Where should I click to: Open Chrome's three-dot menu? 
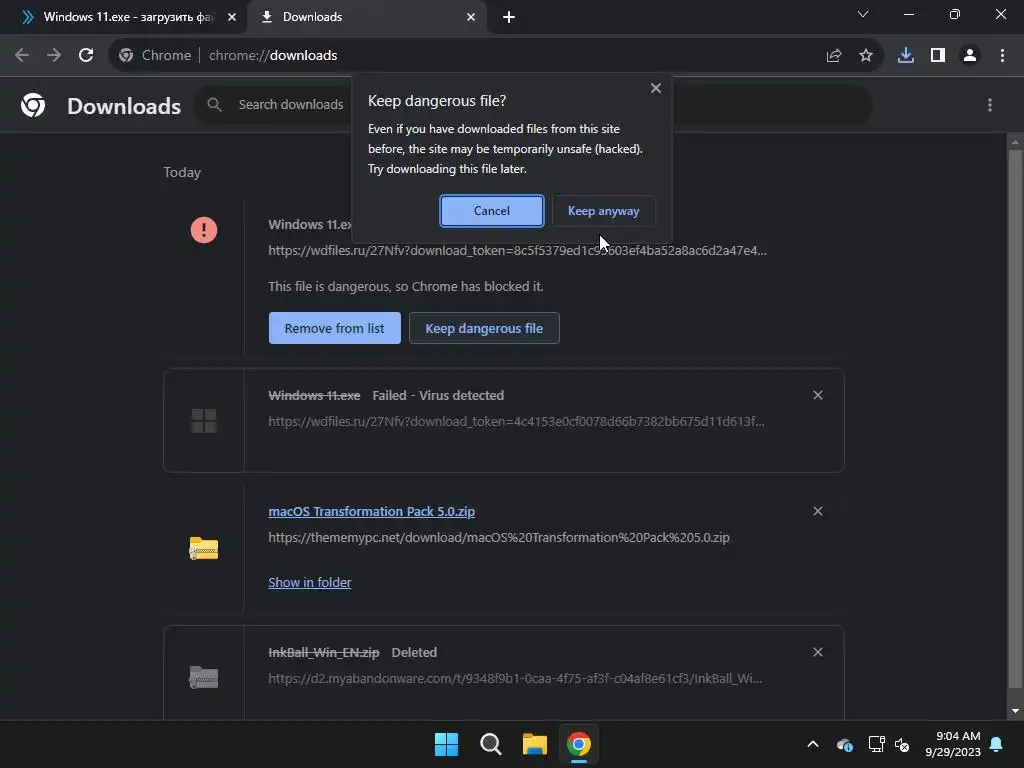[x=1002, y=56]
